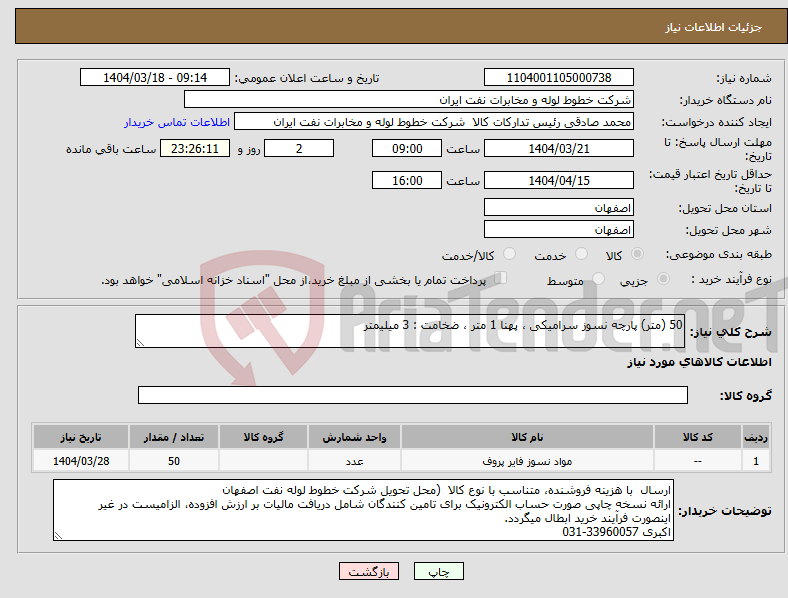Click the buyer organization name field
Image resolution: width=788 pixels, height=598 pixels.
click(409, 99)
